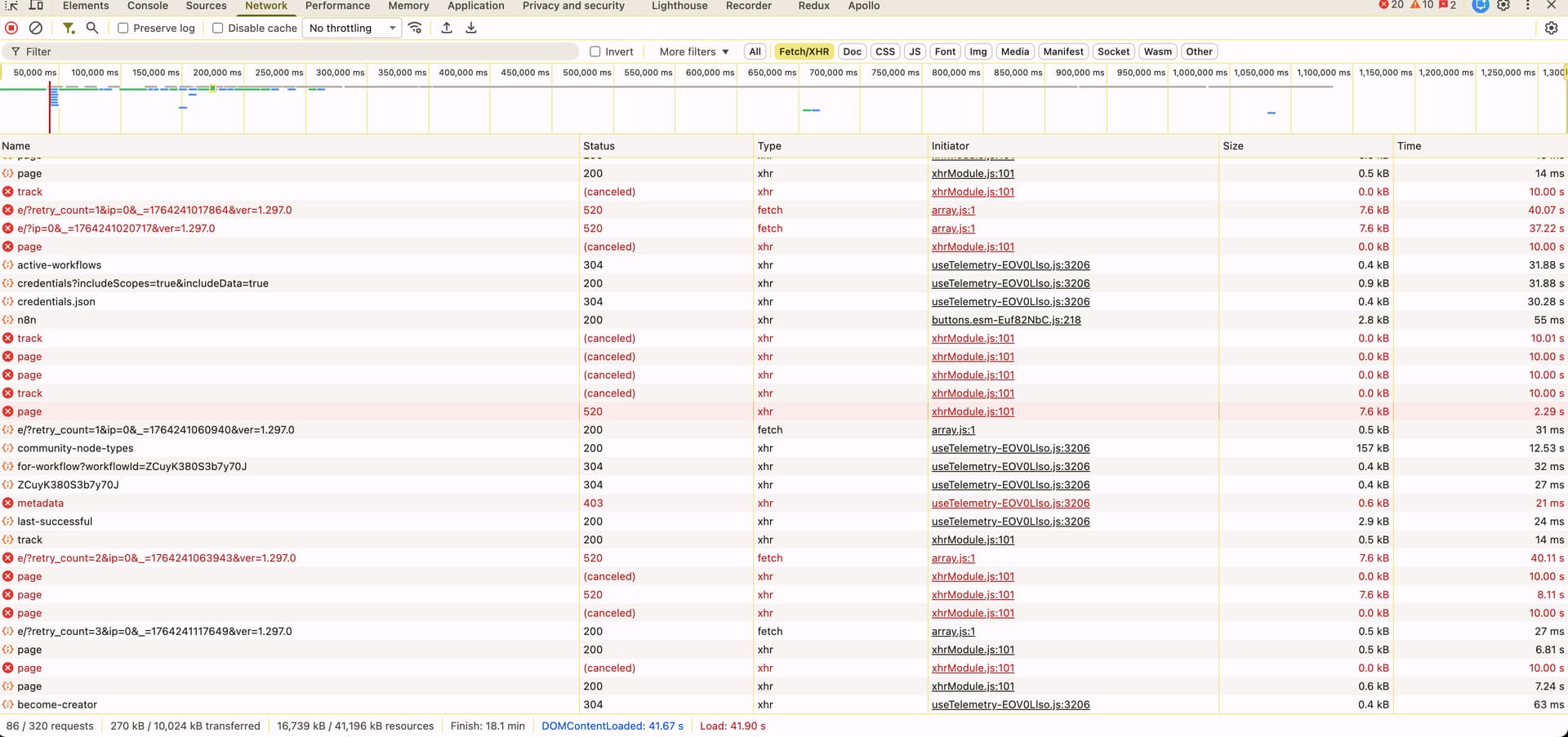The width and height of the screenshot is (1568, 737).
Task: Filter requests by JS type
Action: point(915,51)
